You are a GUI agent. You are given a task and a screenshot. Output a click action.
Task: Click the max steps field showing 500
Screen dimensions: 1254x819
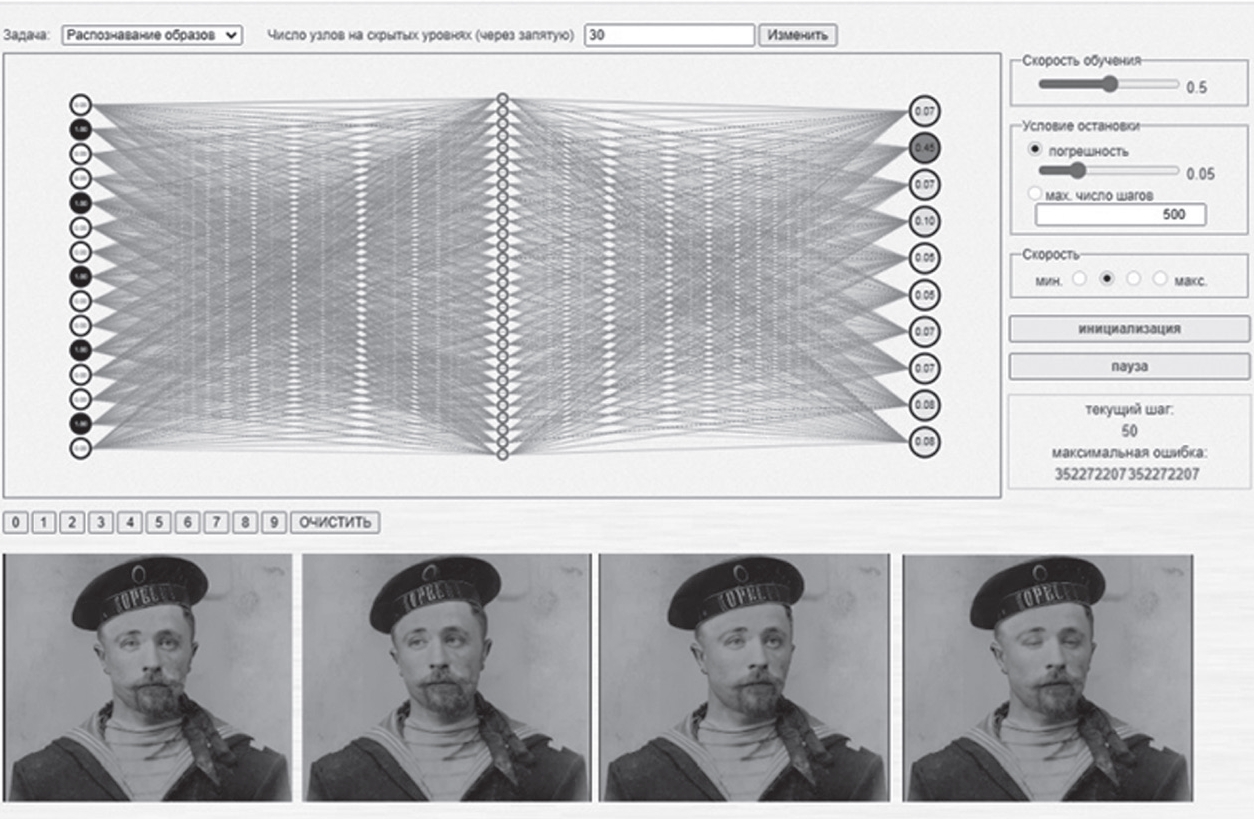click(1119, 215)
